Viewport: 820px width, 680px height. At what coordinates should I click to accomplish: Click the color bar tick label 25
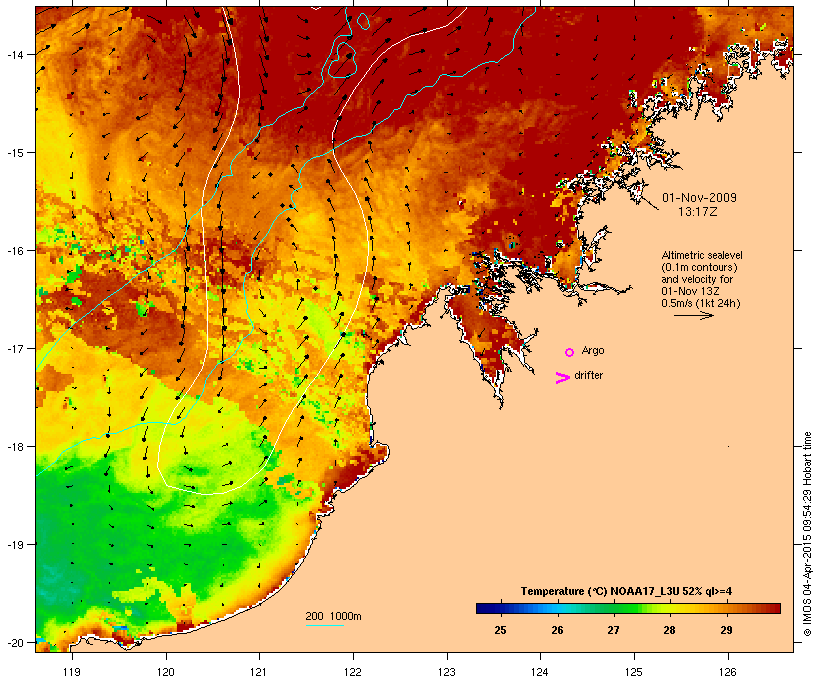(500, 630)
